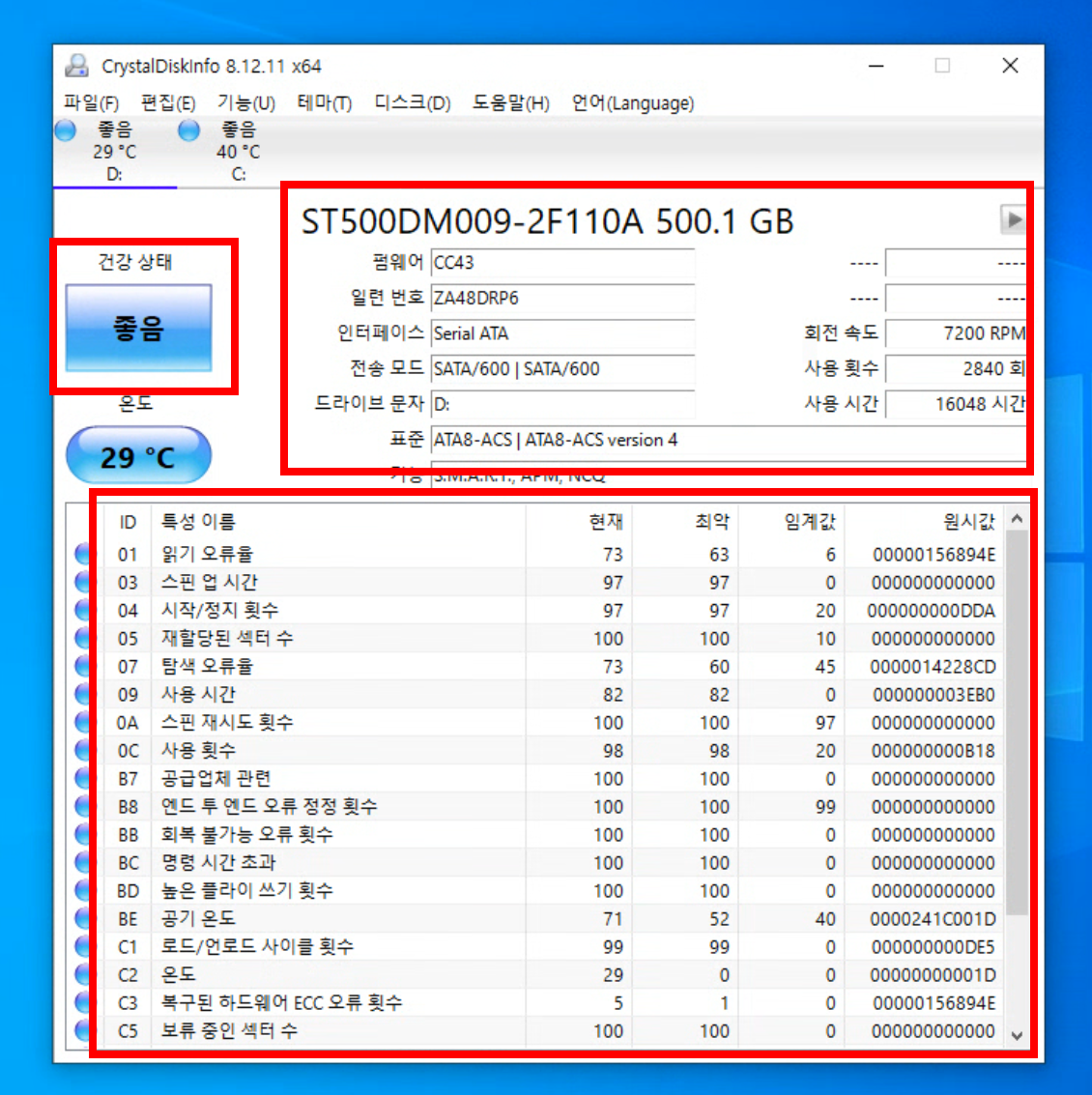This screenshot has height=1095, width=1092.
Task: Click the serial number field ZA48DRP6
Action: click(562, 299)
